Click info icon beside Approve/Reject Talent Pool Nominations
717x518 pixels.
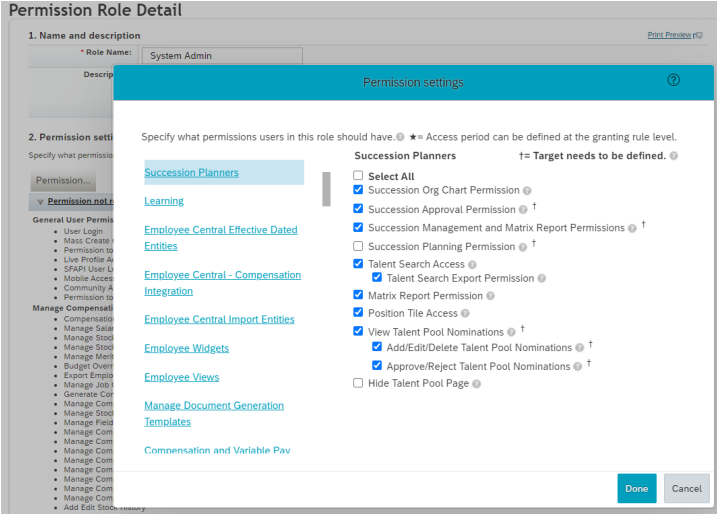point(578,367)
